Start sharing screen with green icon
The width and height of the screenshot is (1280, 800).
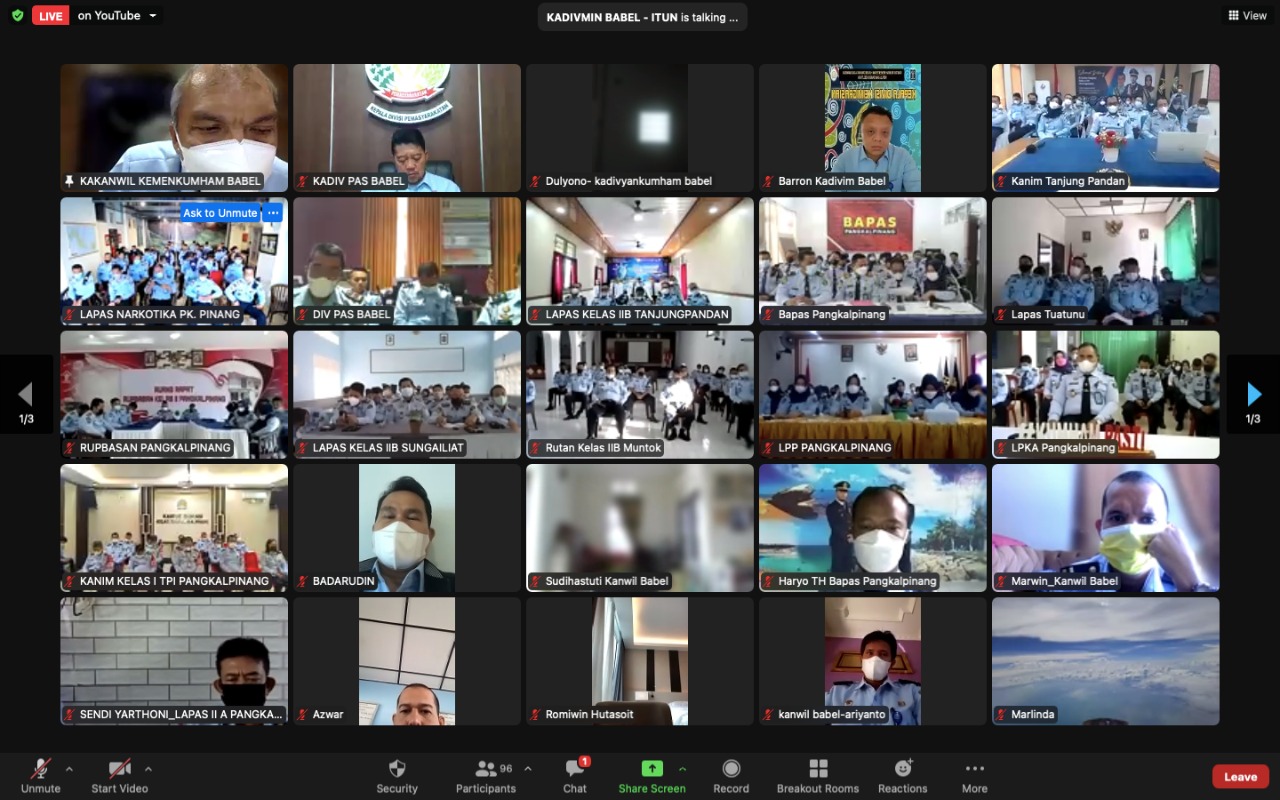tap(651, 775)
